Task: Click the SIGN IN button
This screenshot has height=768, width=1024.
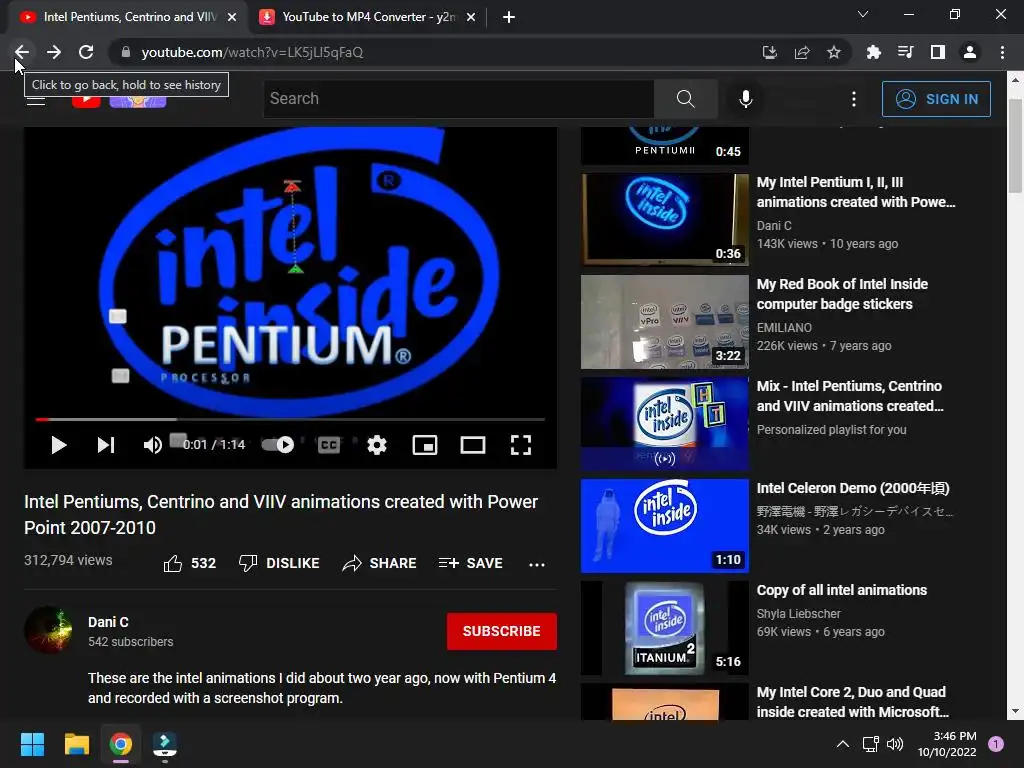Action: (x=936, y=99)
